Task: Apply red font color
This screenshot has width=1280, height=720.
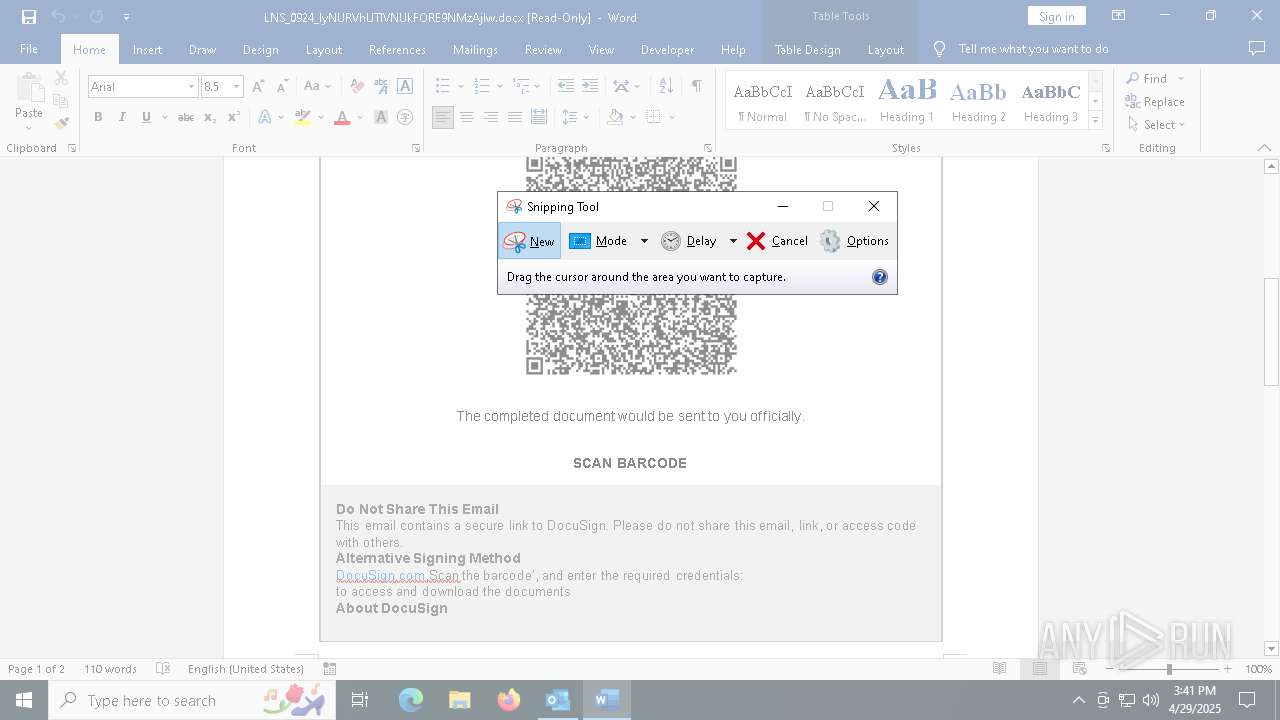Action: 342,117
